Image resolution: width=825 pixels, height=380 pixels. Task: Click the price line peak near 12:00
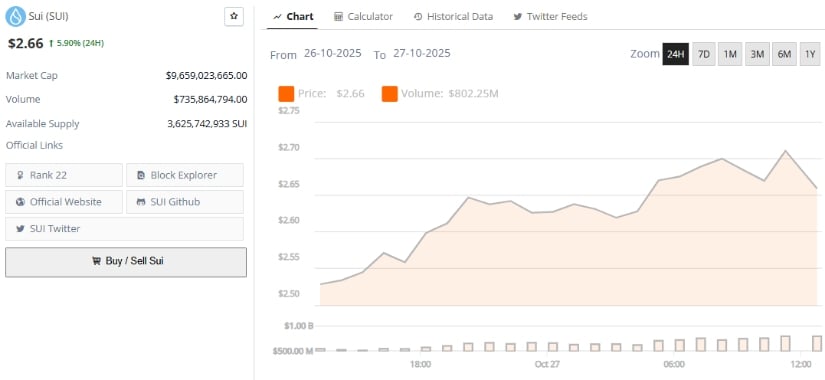tap(786, 151)
